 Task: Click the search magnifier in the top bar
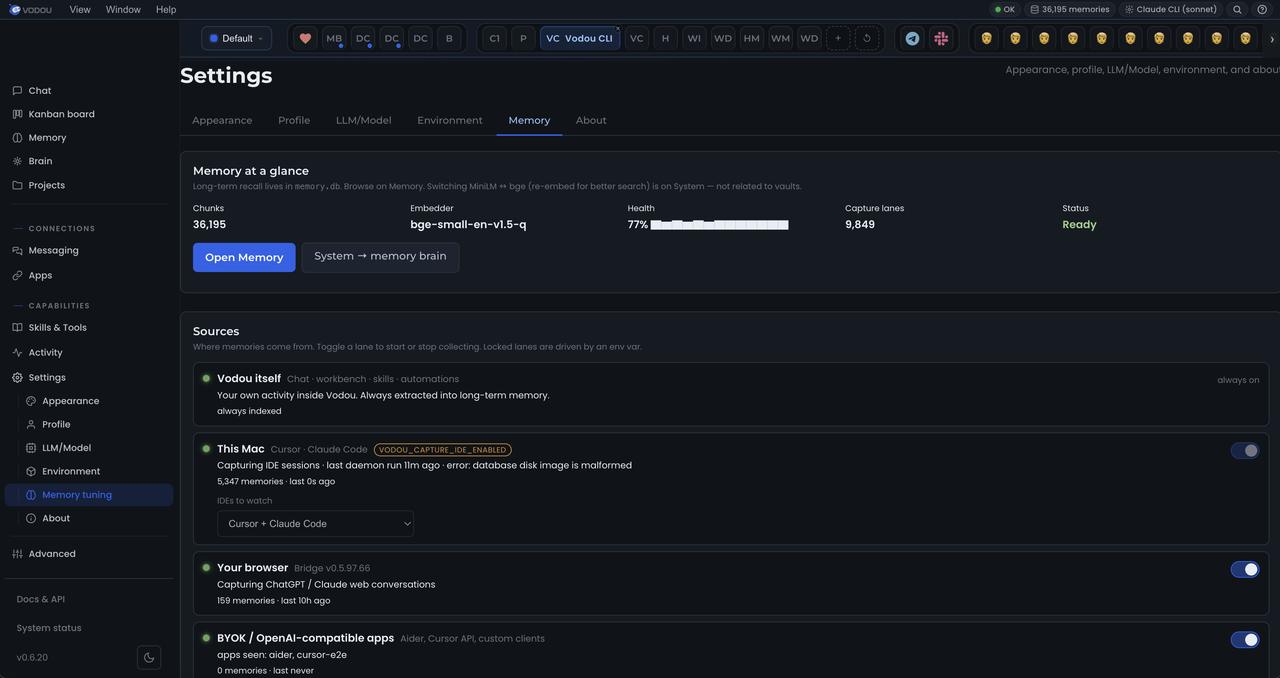tap(1237, 9)
